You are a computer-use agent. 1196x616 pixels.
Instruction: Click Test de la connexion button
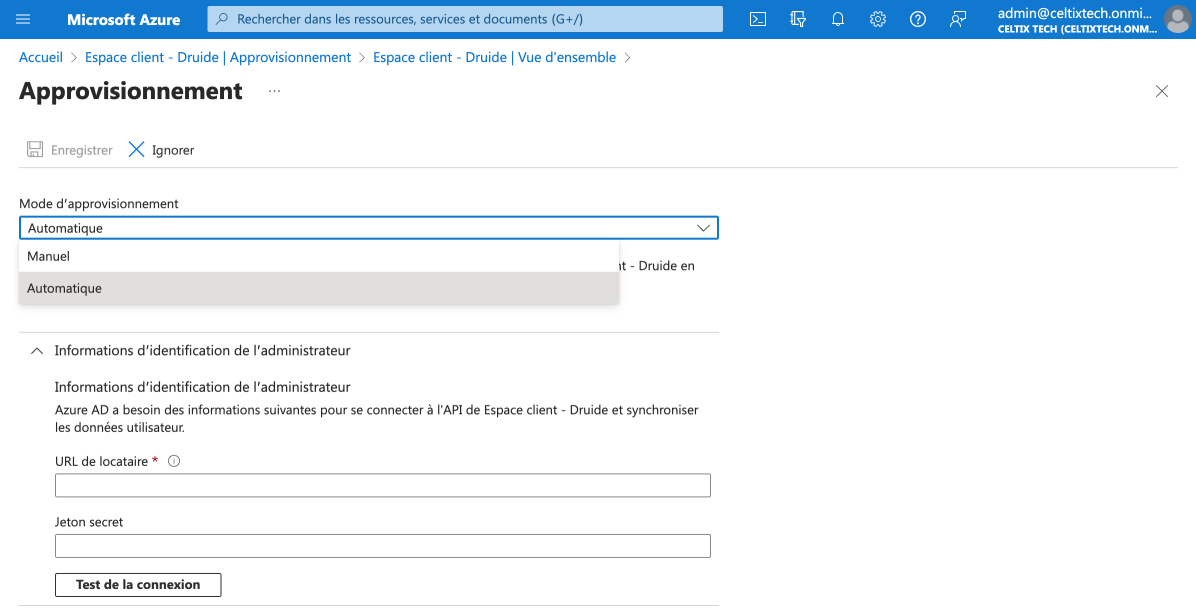click(138, 585)
